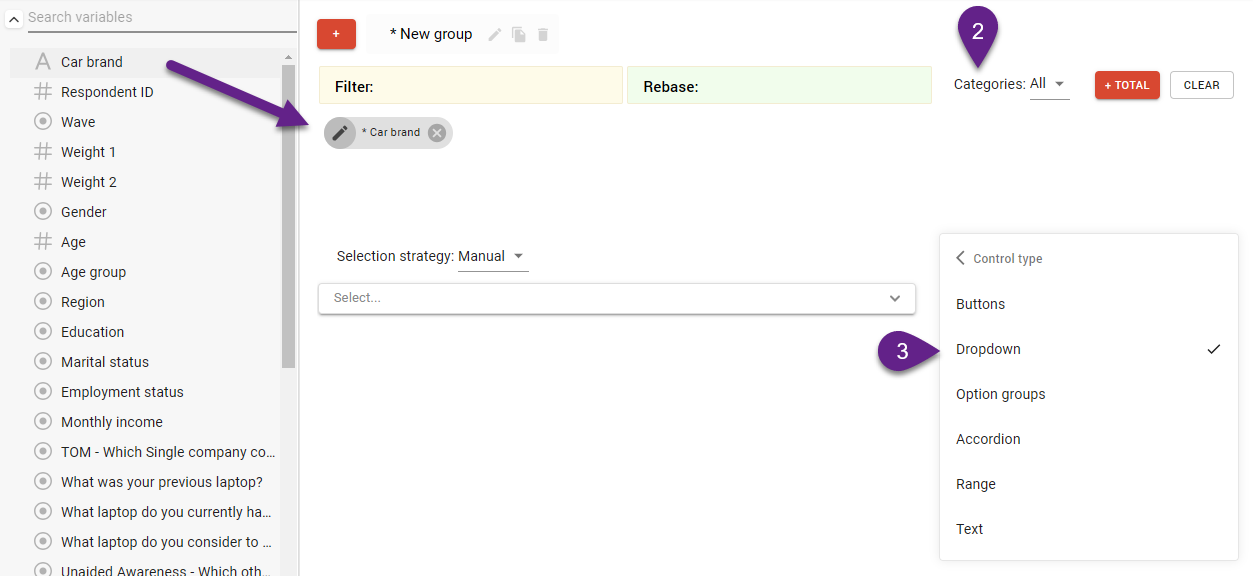Click the variable list scrollbar

(x=288, y=215)
